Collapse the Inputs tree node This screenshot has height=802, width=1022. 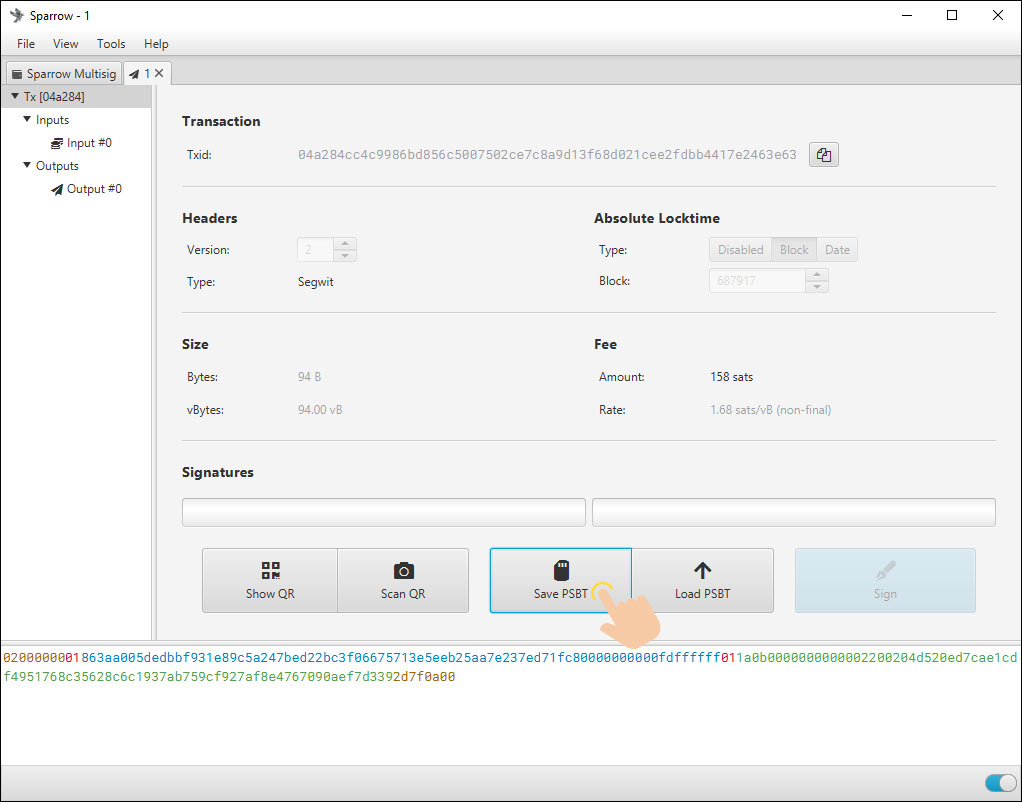pos(27,120)
